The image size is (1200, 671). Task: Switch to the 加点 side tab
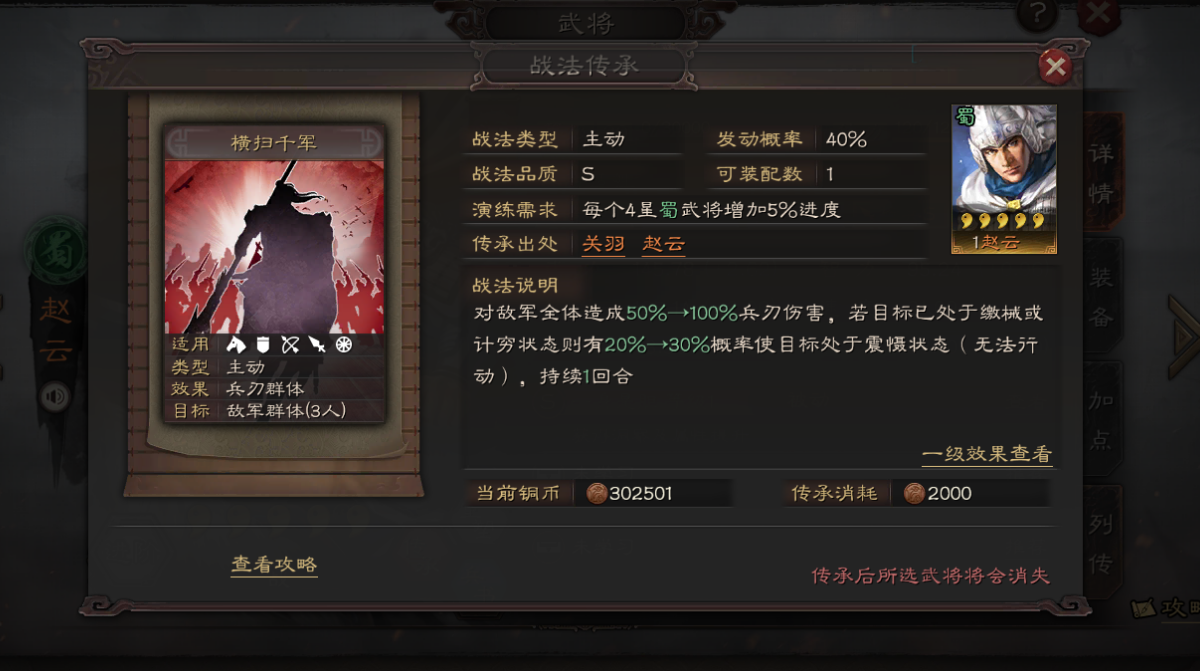(1101, 421)
